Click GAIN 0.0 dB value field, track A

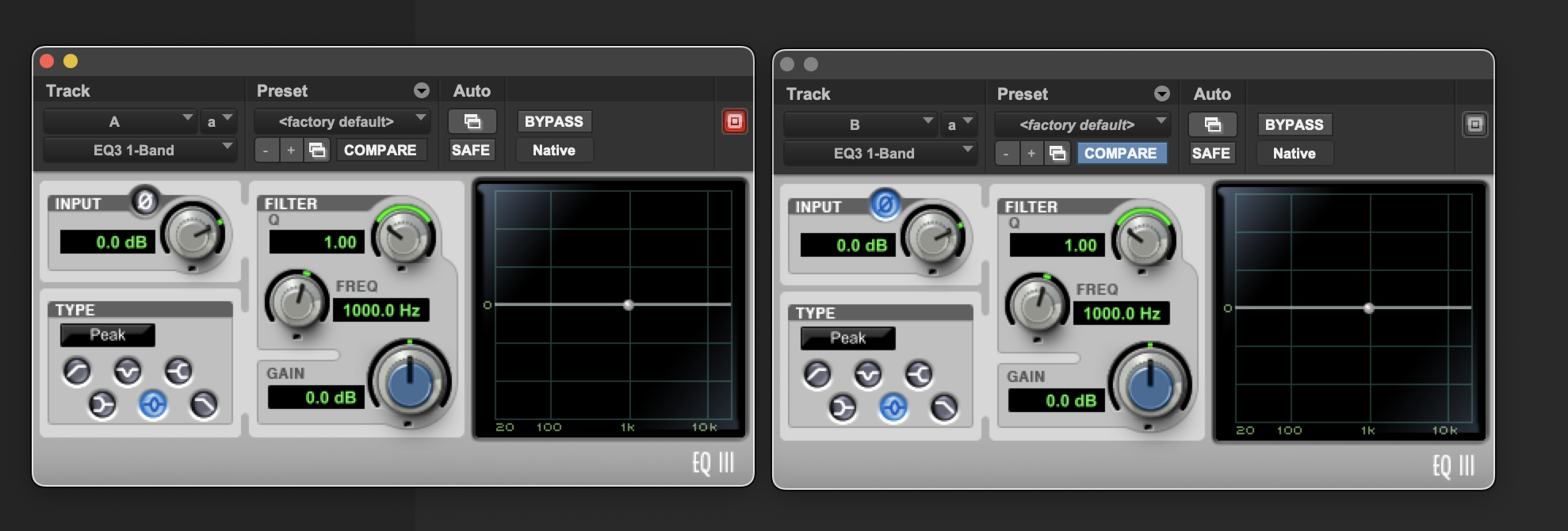coord(316,397)
